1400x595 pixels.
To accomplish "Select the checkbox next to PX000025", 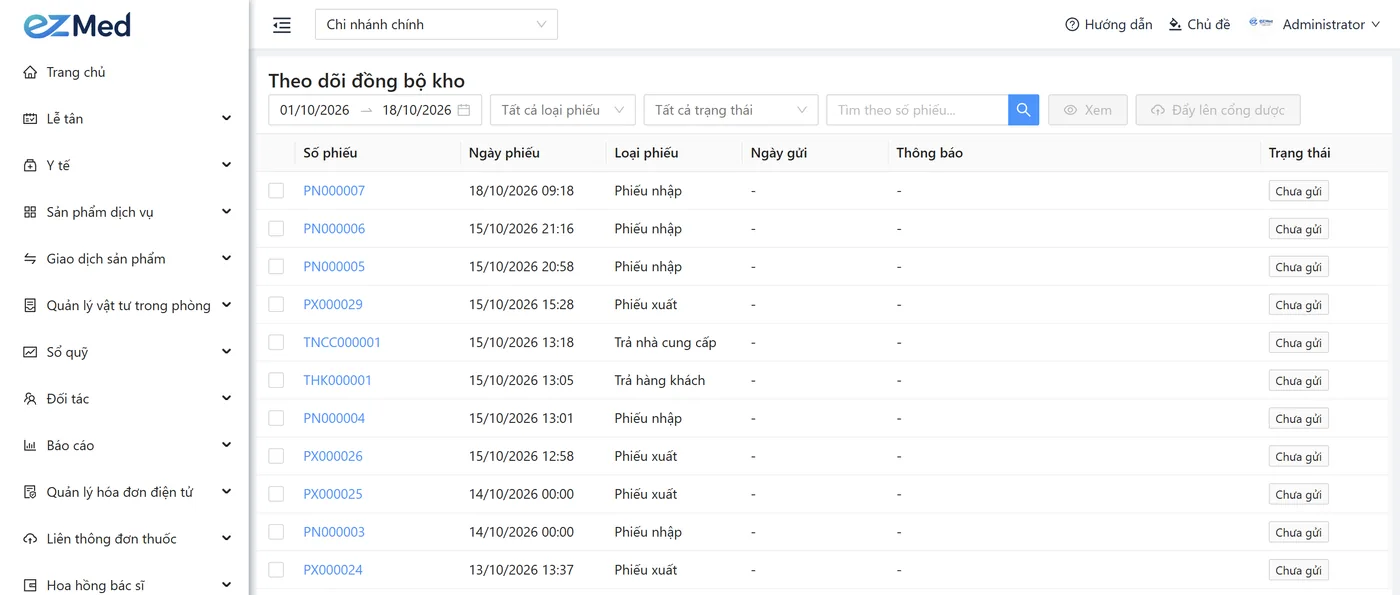I will (x=276, y=495).
